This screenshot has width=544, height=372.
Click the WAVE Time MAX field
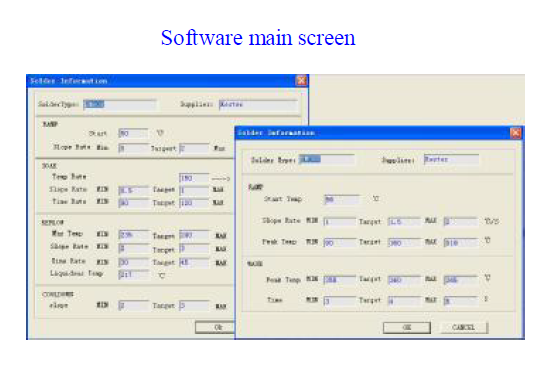tap(460, 301)
